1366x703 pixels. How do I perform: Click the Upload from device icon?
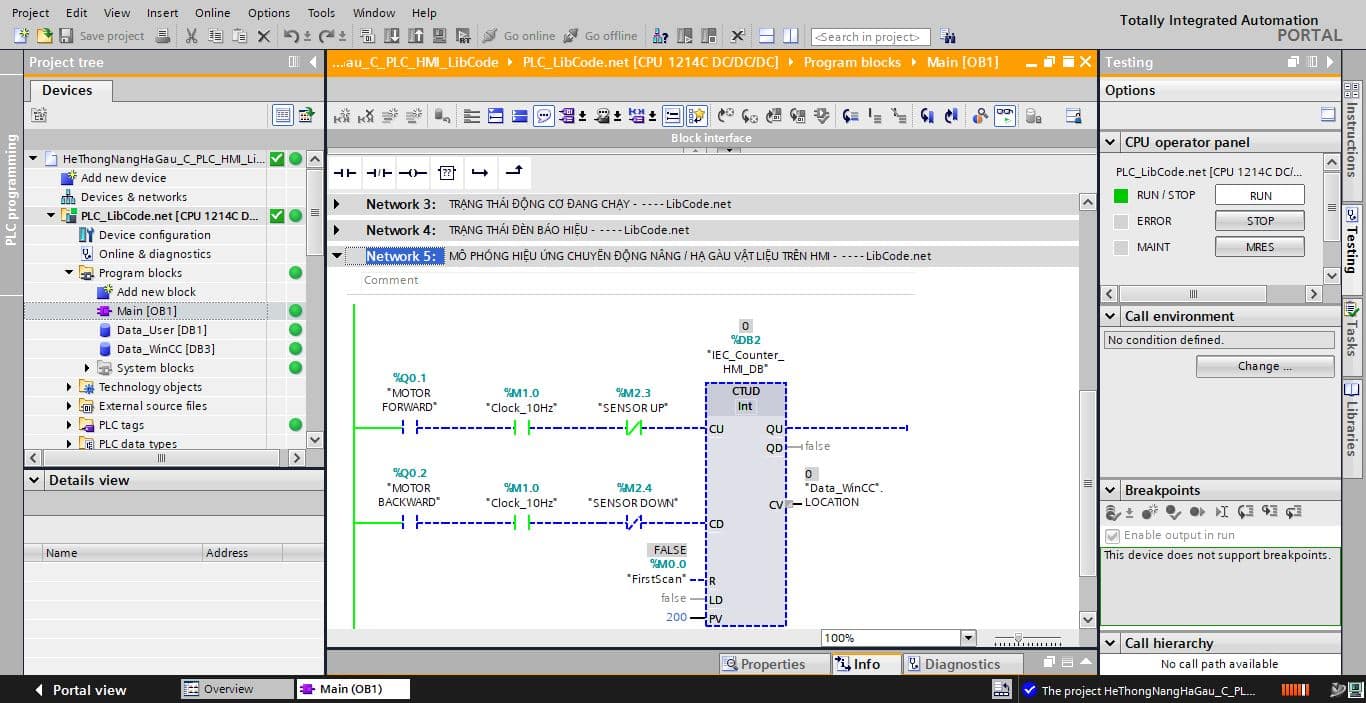click(415, 36)
